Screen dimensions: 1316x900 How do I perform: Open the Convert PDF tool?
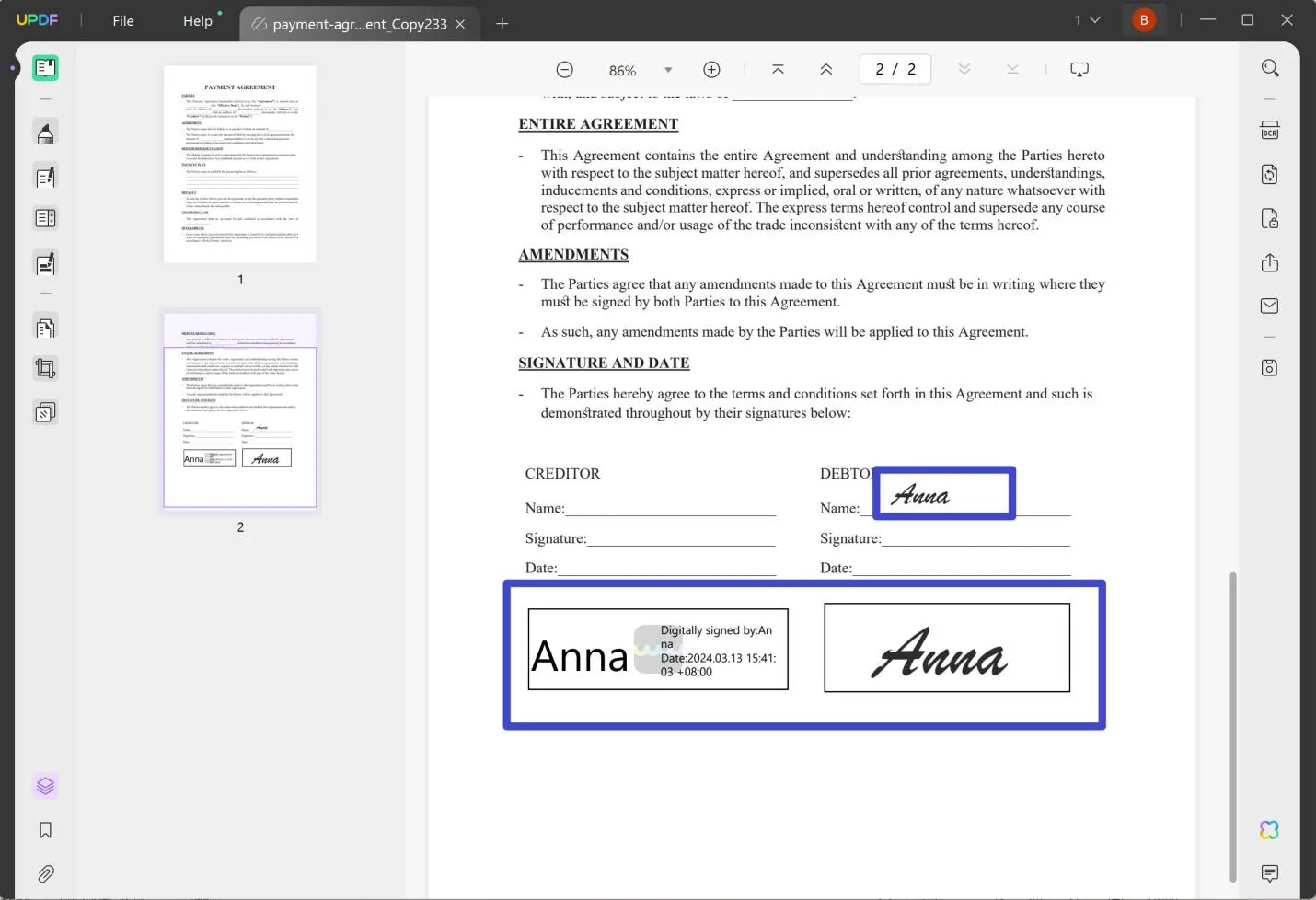click(x=1270, y=174)
